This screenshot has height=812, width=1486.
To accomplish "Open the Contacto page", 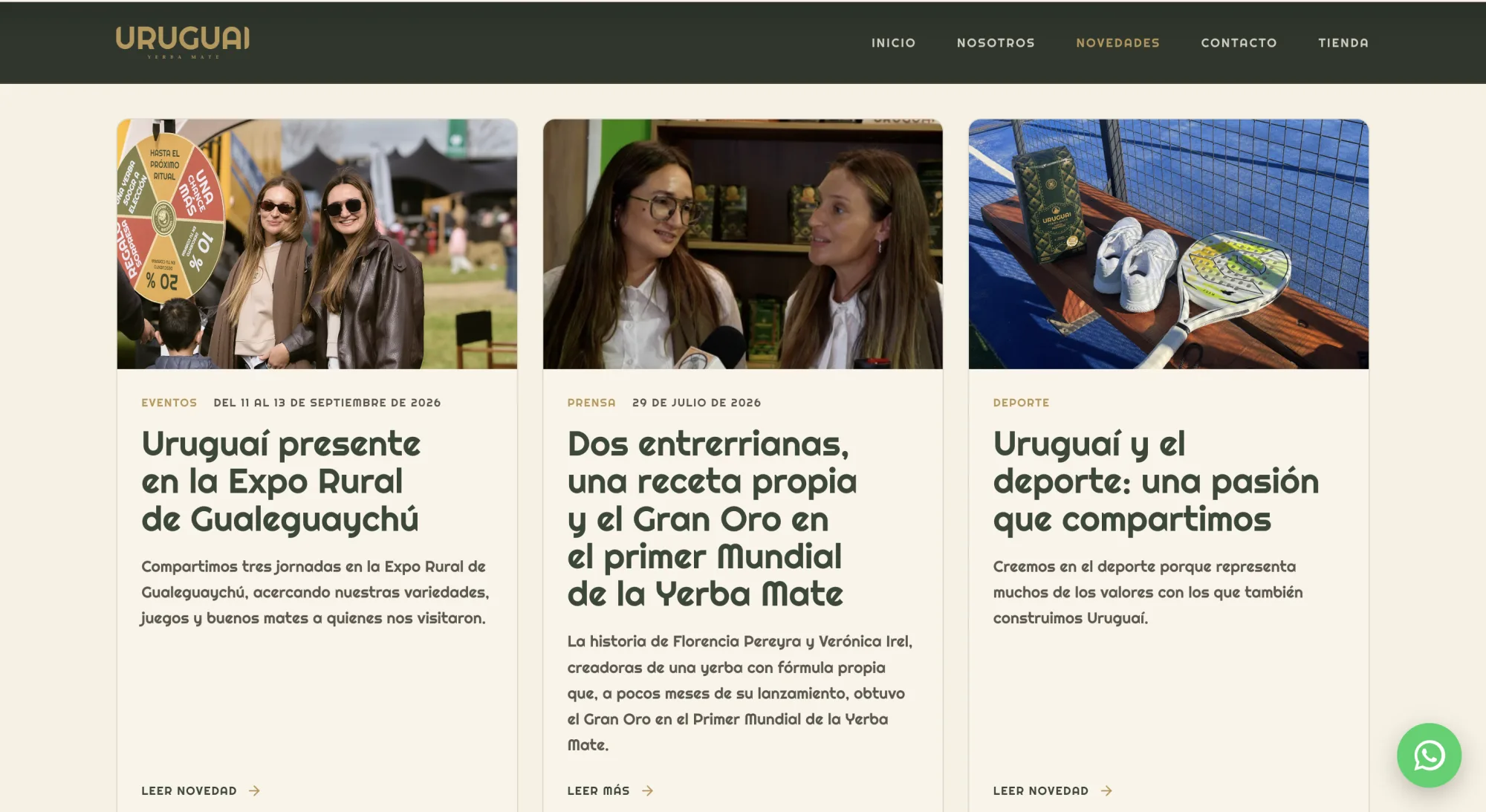I will [1239, 43].
